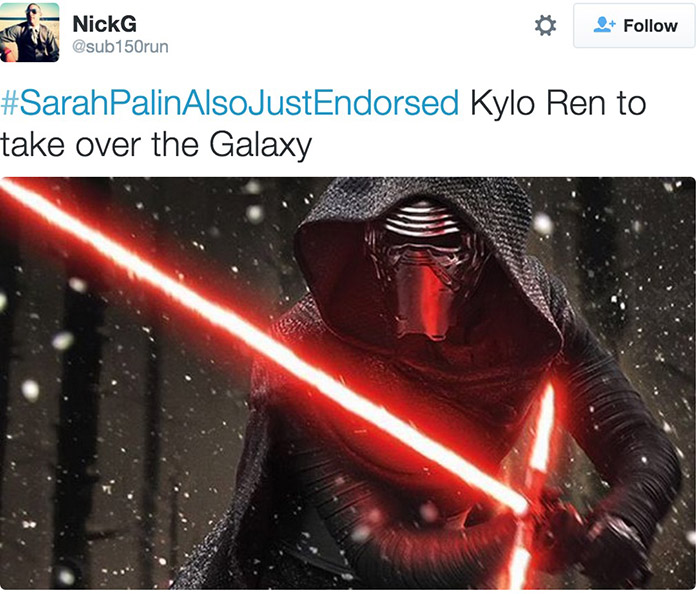Image resolution: width=700 pixels, height=594 pixels.
Task: Click the words 'Kylo Ren to' in tweet
Action: [558, 104]
